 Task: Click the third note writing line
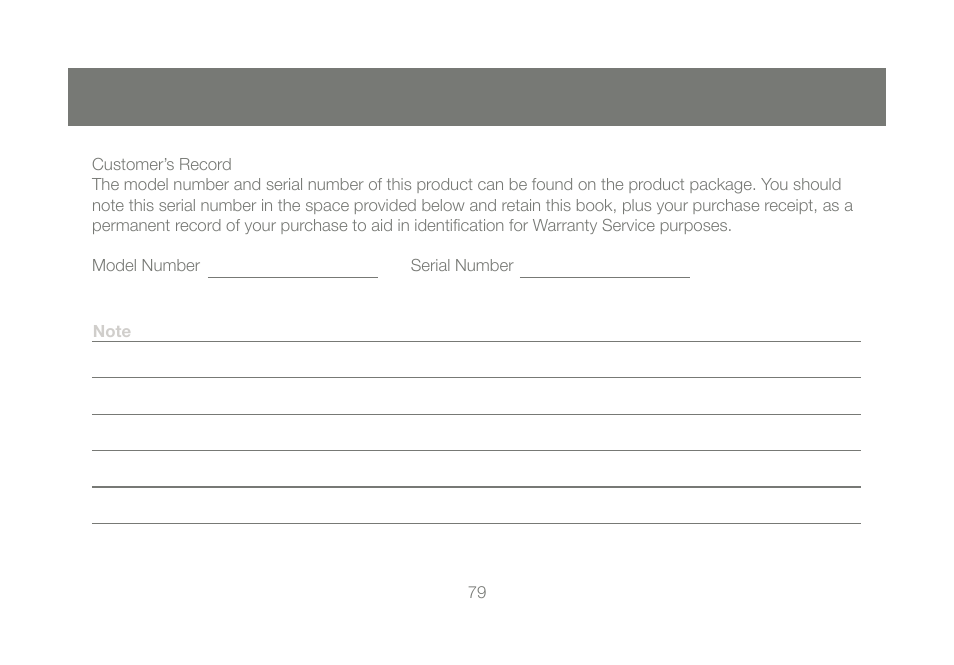476,414
